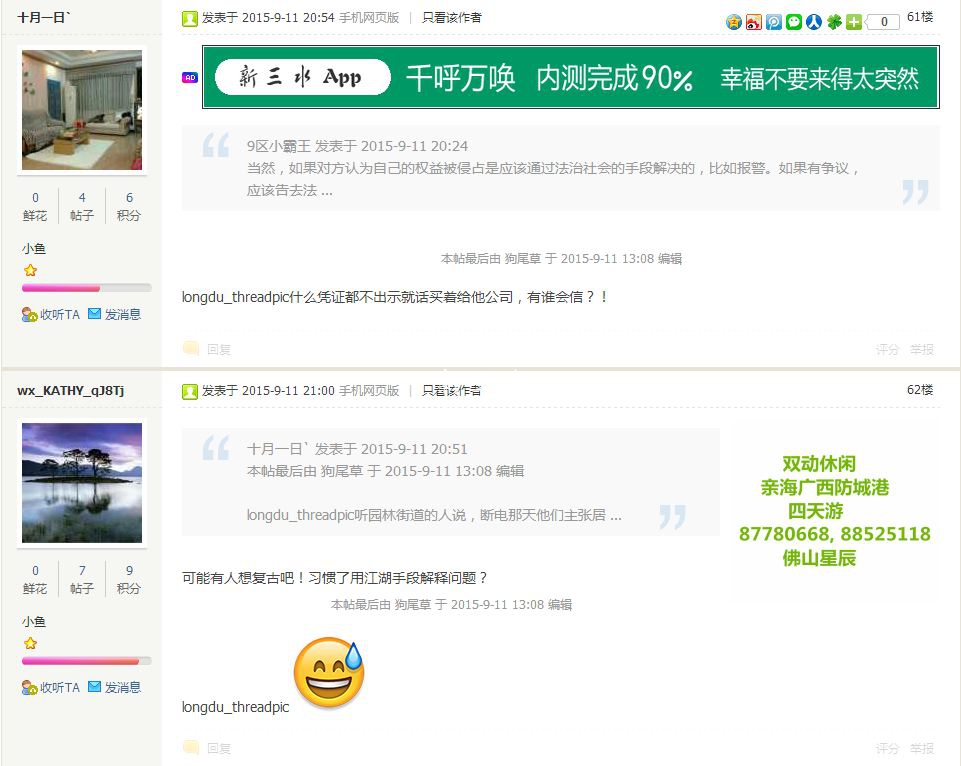Rate post 61 with 评分
This screenshot has height=766, width=961.
point(887,349)
